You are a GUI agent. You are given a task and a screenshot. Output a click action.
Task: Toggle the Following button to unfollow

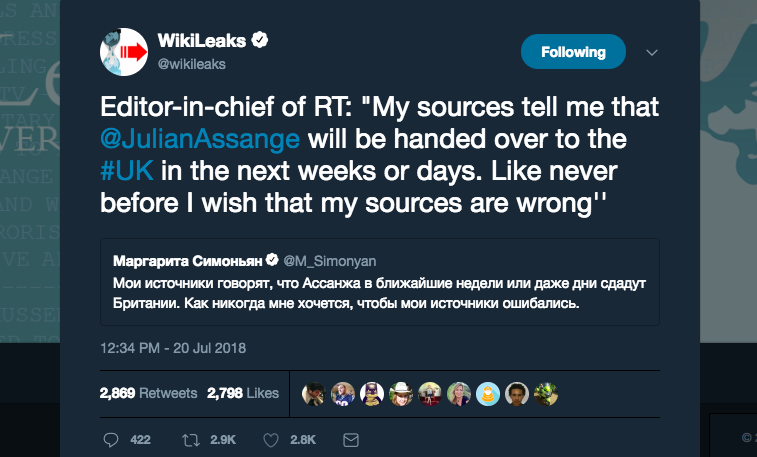573,52
